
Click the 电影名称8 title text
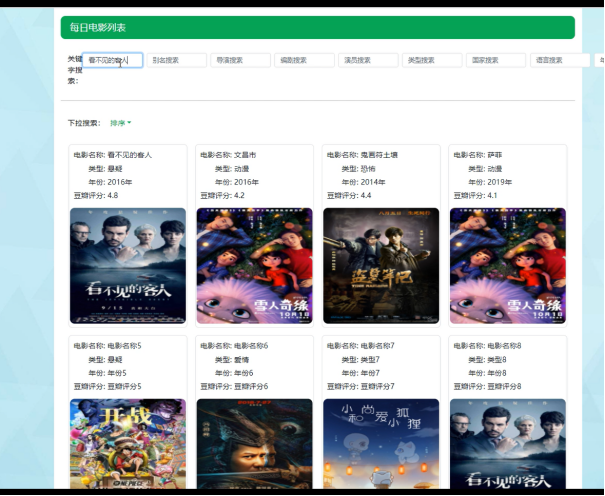(x=487, y=346)
